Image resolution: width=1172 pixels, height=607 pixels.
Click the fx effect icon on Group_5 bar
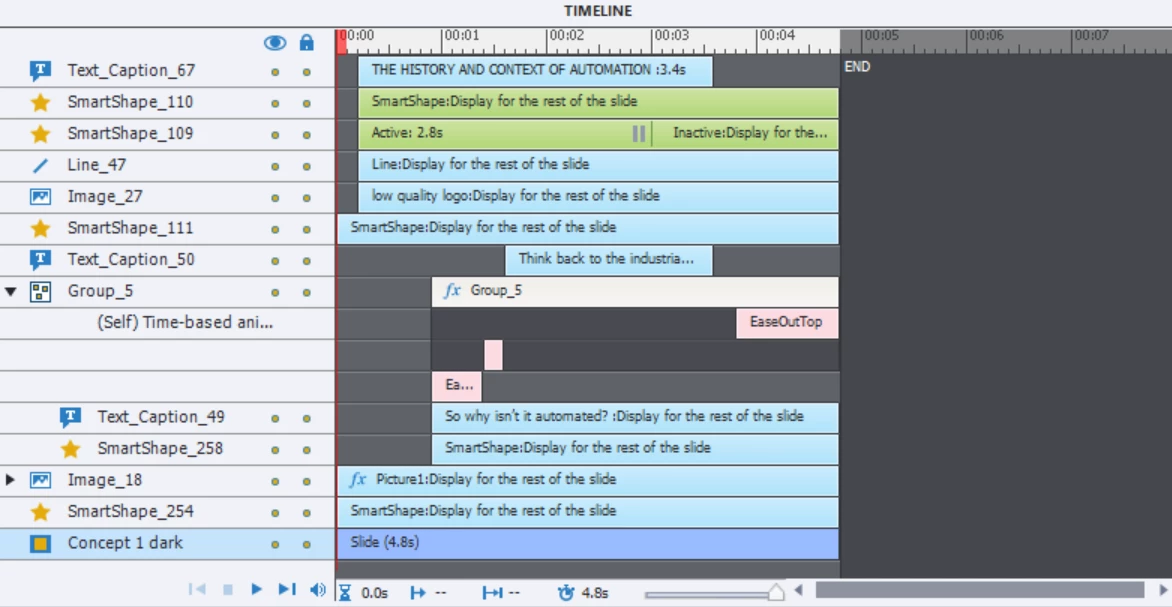tap(452, 291)
